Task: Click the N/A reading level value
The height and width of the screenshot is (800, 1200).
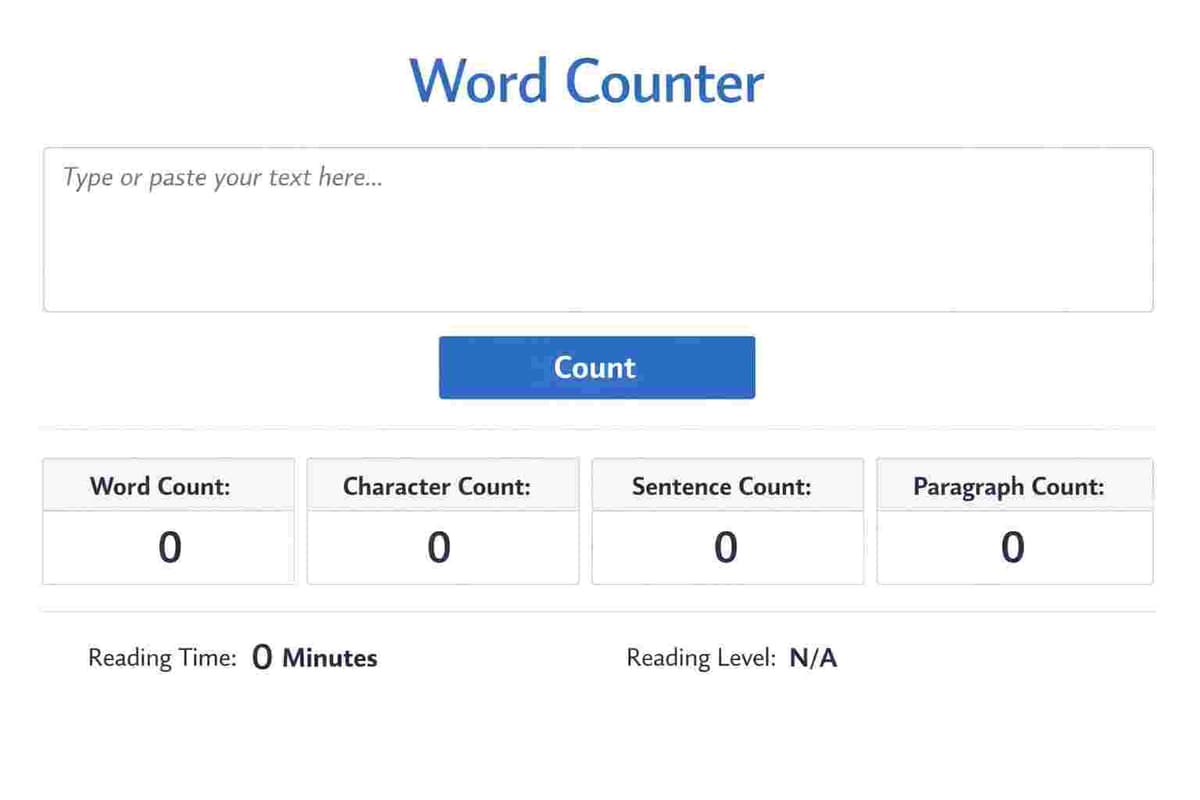Action: click(812, 657)
